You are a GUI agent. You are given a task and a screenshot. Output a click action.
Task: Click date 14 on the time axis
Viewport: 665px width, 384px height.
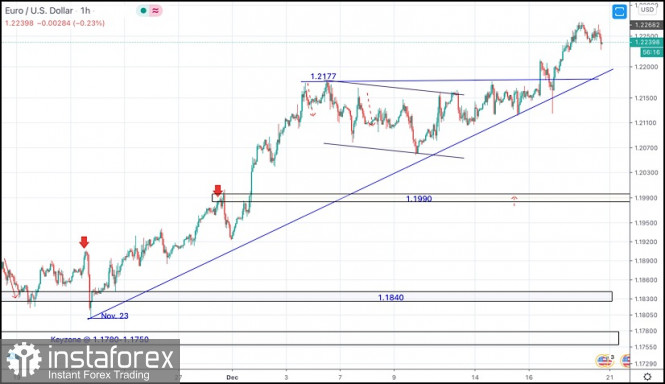point(475,377)
